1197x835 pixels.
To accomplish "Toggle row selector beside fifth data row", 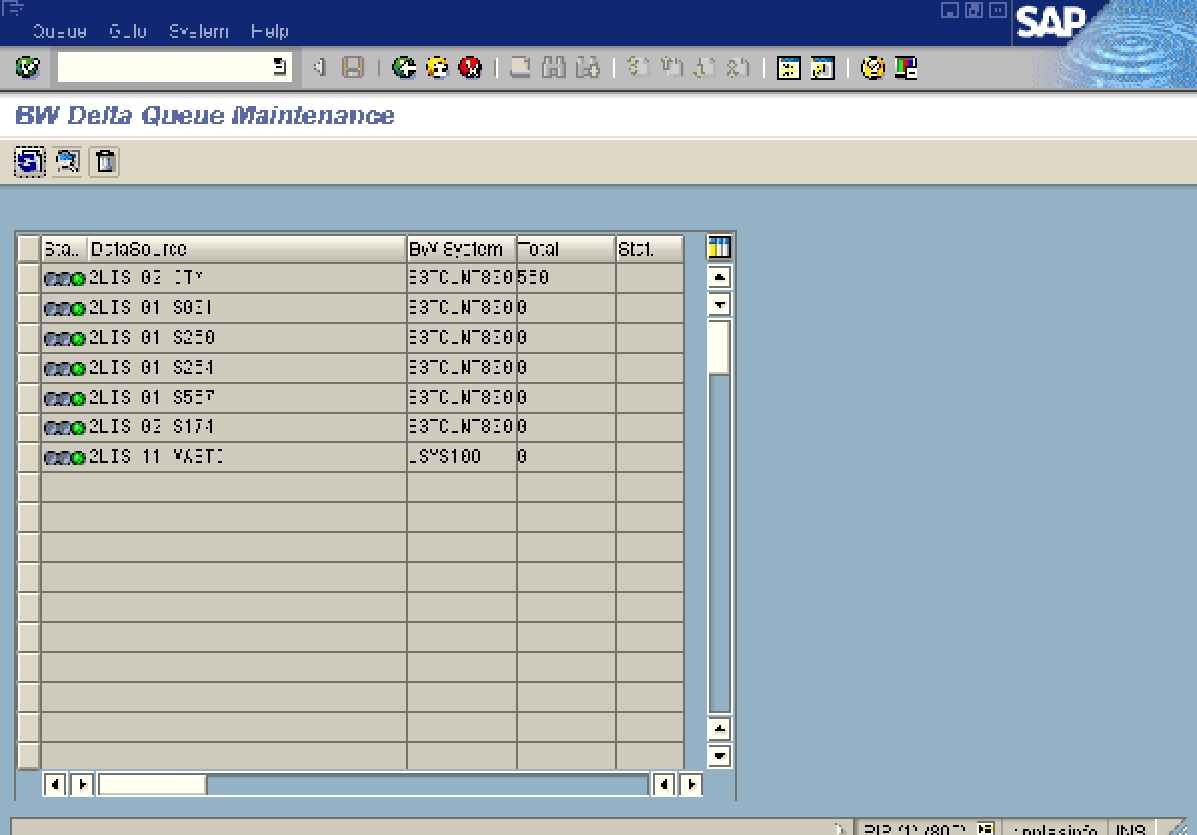I will (x=28, y=398).
